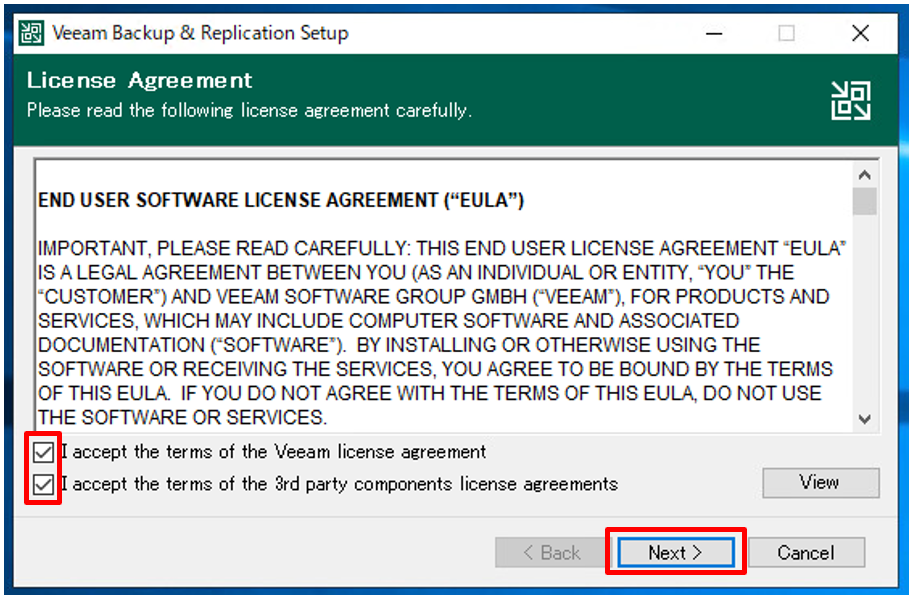Screen dimensions: 915x601
Task: Click the Veeam setup title bar icon
Action: (x=31, y=33)
